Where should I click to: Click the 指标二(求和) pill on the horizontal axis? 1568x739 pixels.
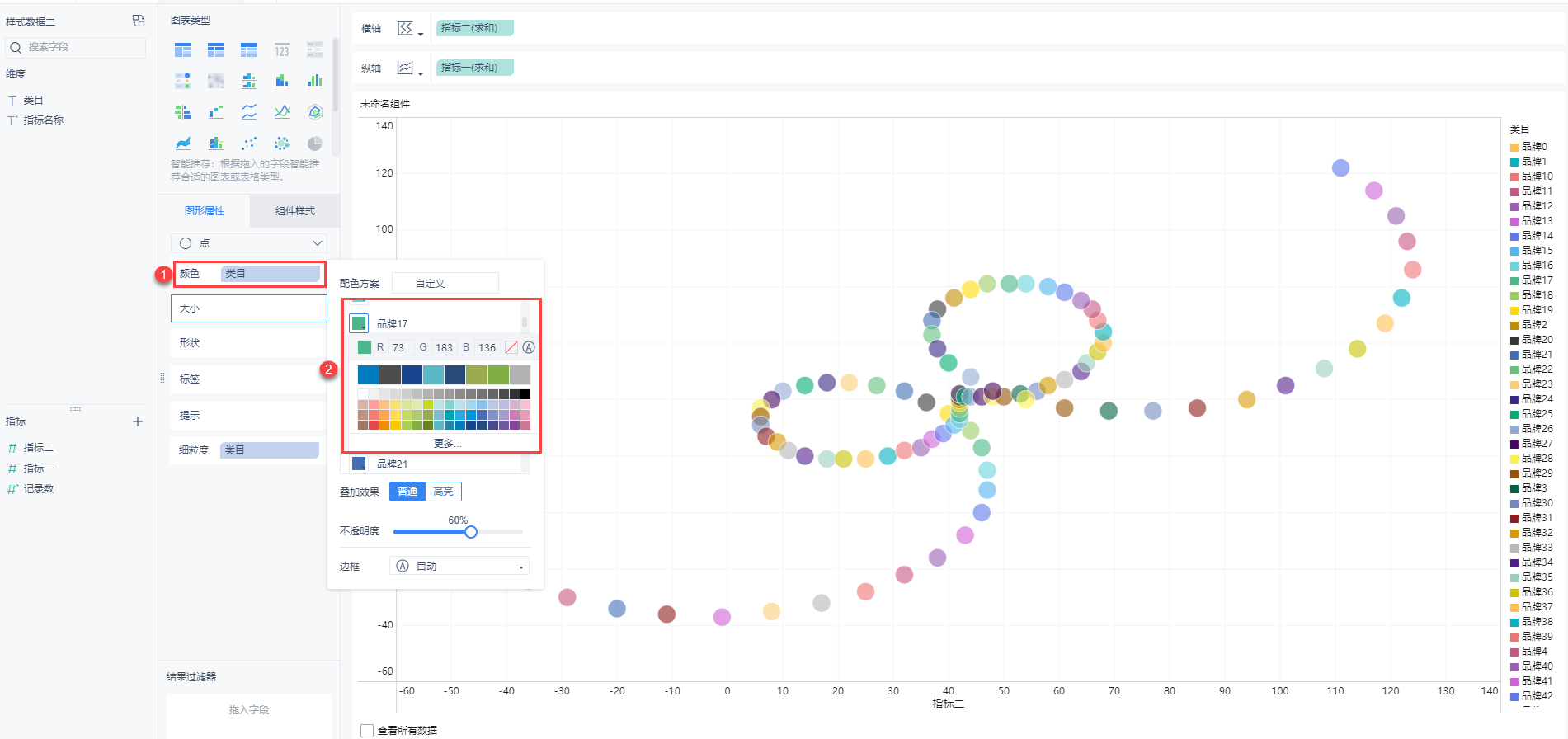pos(474,28)
